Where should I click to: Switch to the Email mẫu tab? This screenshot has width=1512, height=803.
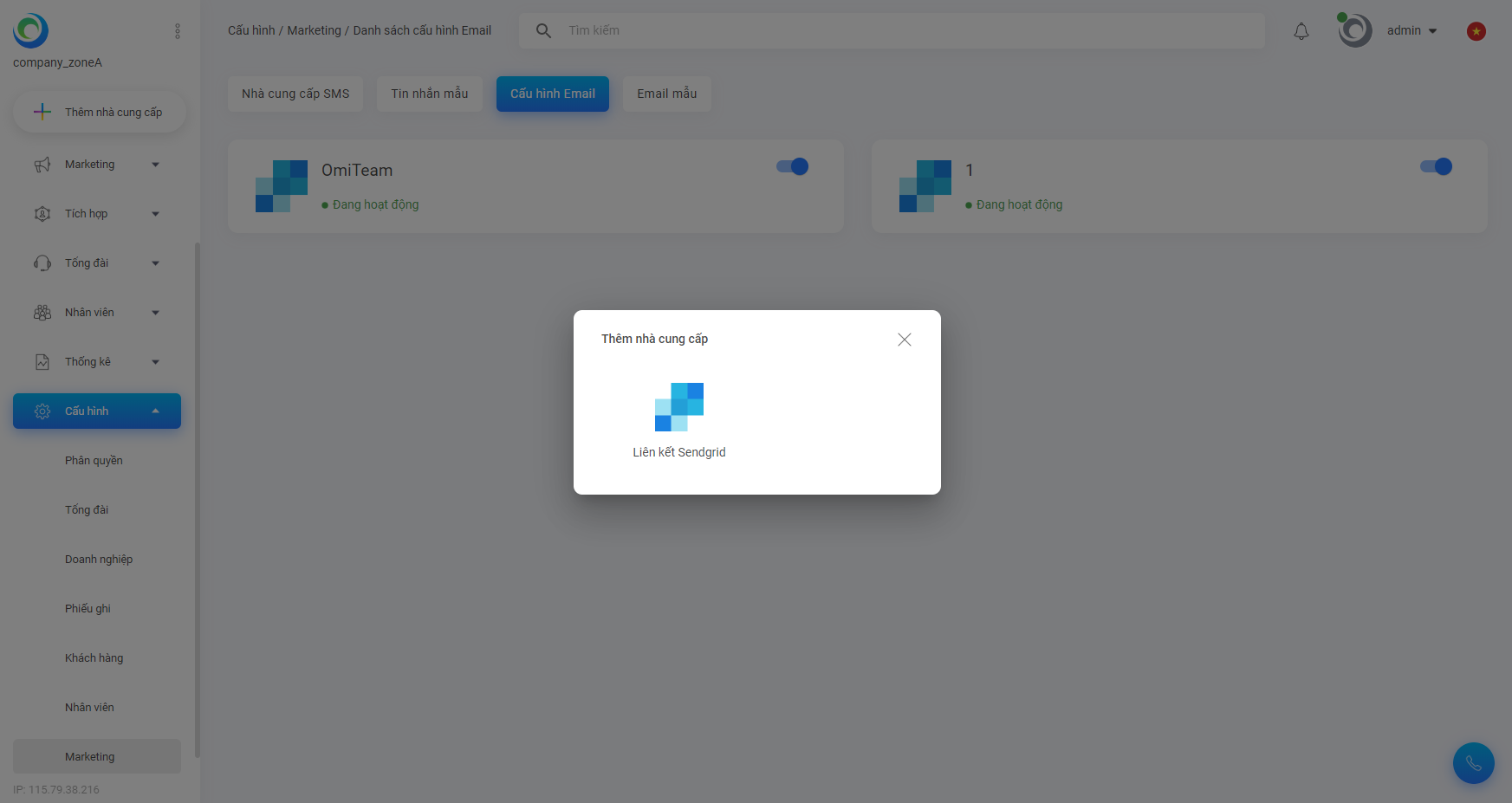click(x=667, y=94)
